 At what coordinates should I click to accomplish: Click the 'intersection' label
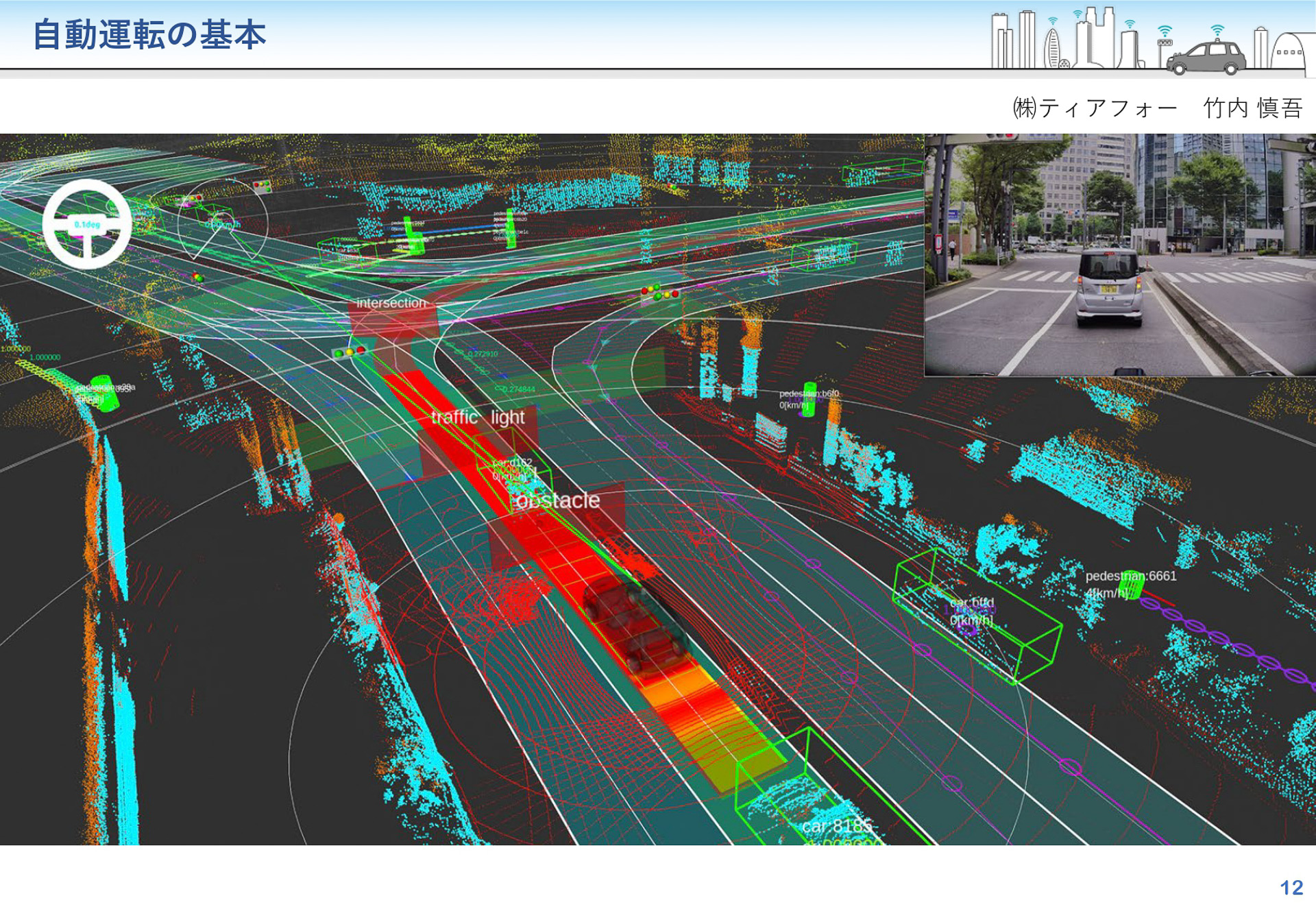(x=391, y=303)
